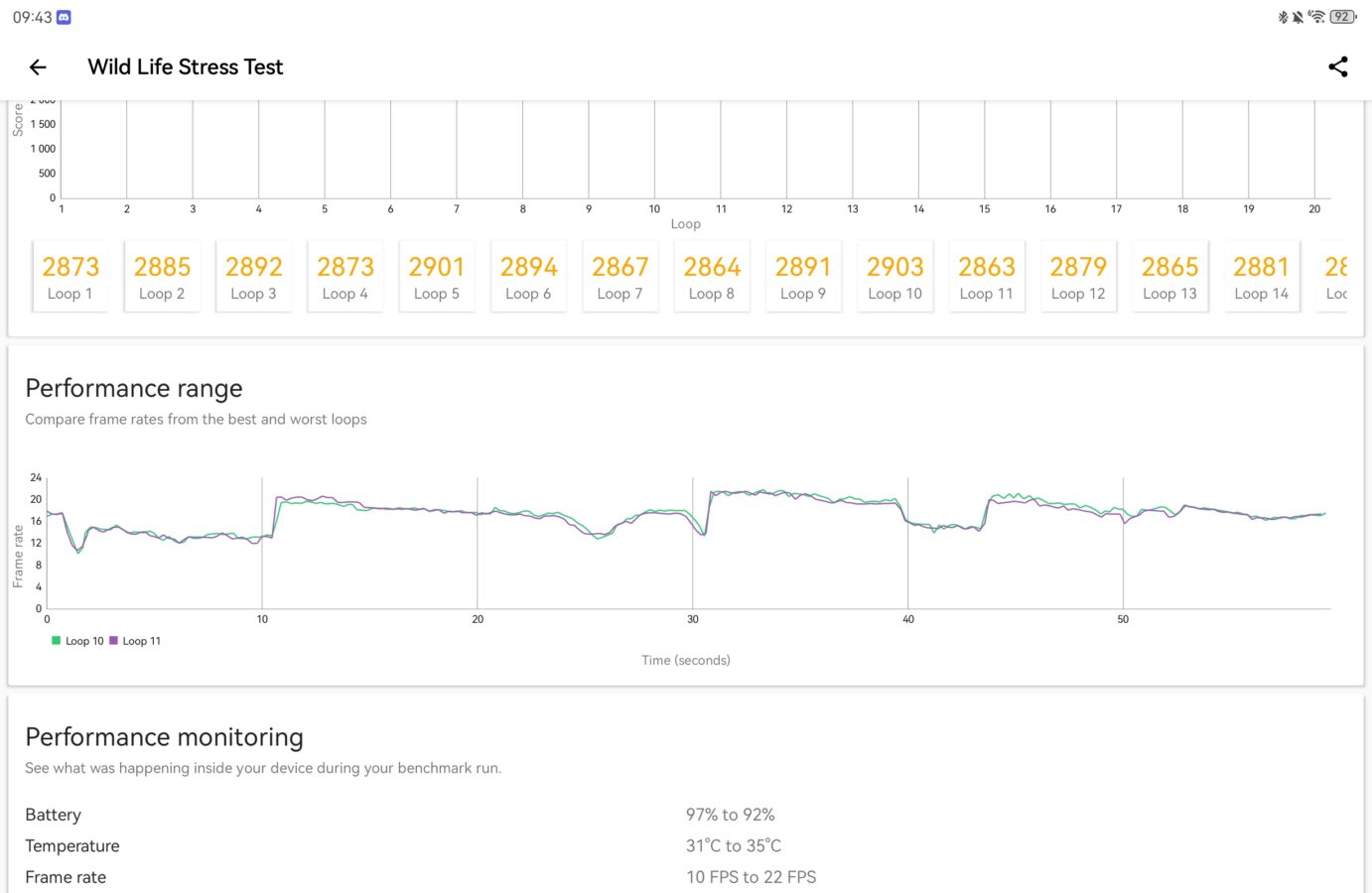Screen dimensions: 1372x893
Task: Open the Loop 10 score card 2903
Action: tap(894, 277)
